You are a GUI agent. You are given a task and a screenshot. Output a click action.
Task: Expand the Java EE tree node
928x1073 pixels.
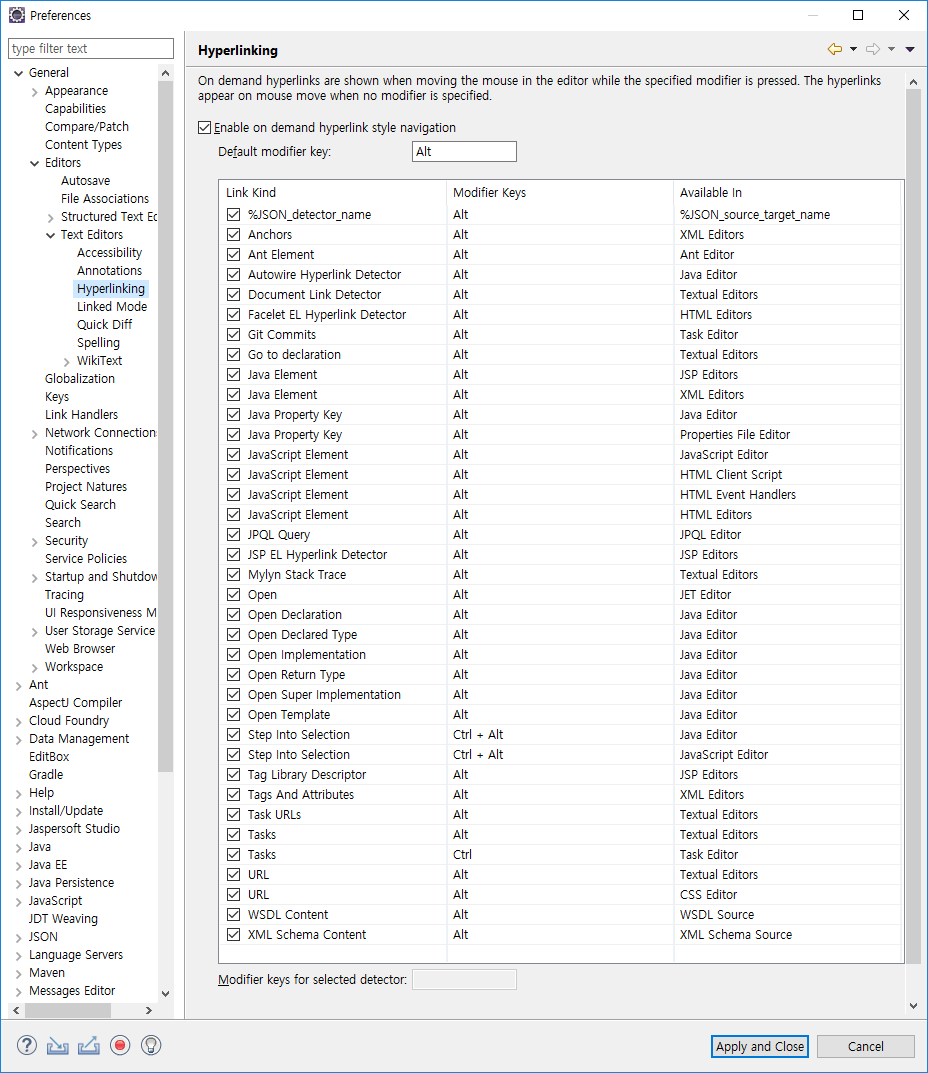(x=18, y=866)
